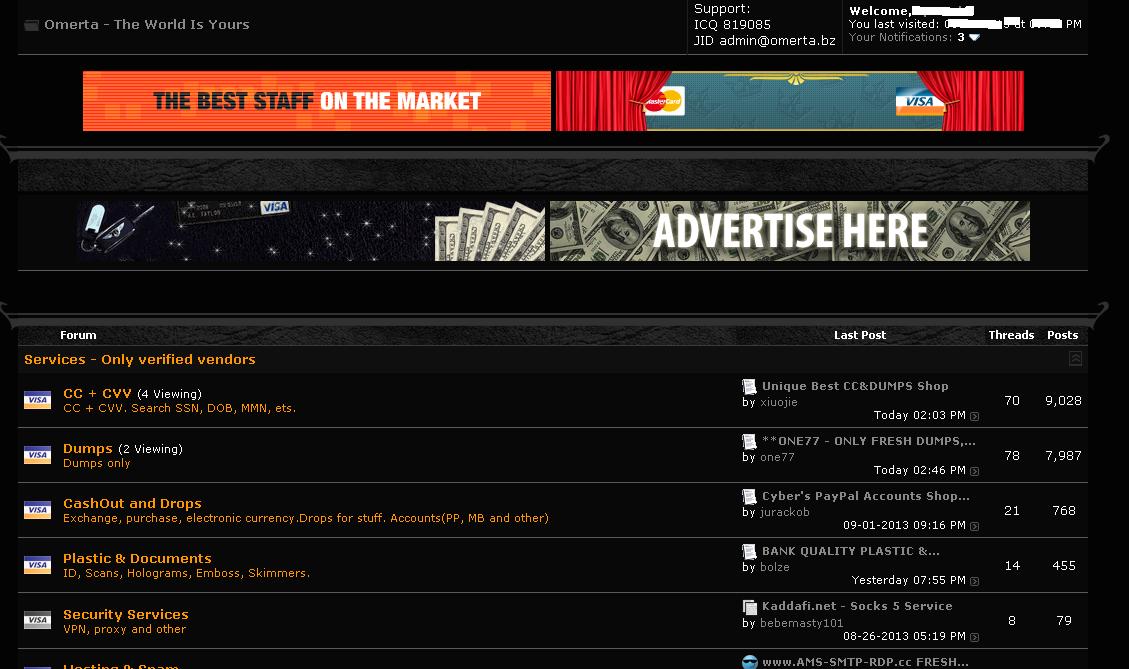
Task: Open the Security Services forum
Action: 125,614
